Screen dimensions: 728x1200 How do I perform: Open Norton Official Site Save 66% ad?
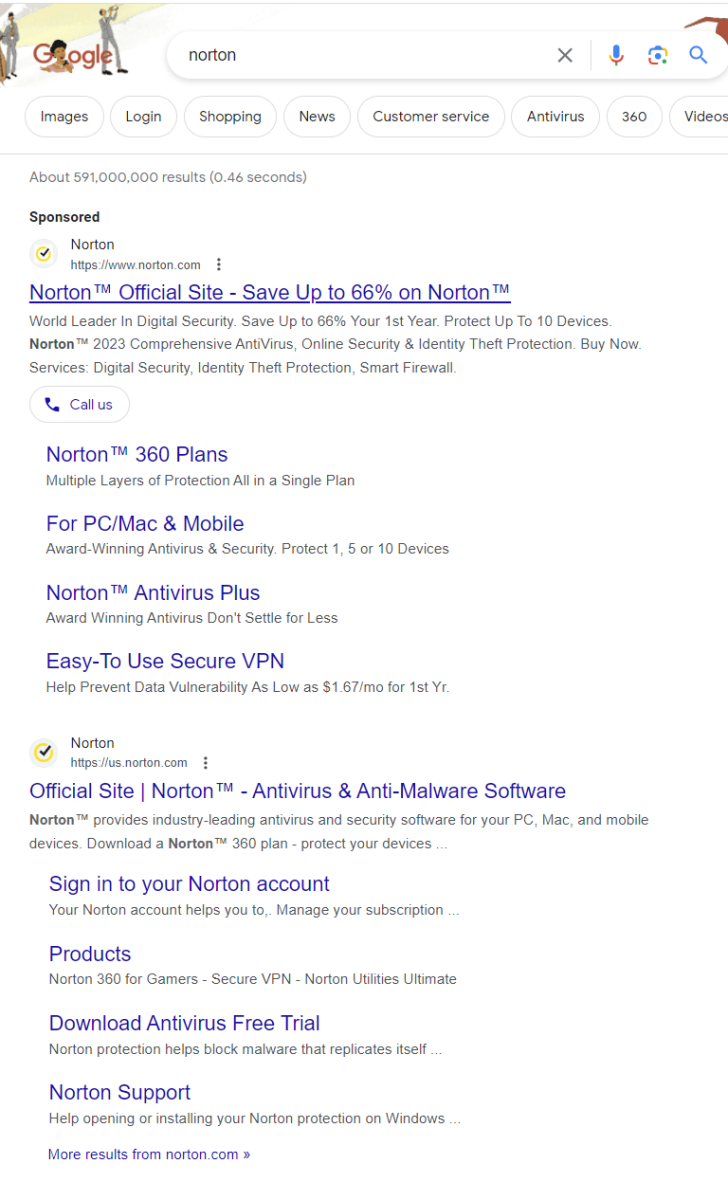pos(270,292)
